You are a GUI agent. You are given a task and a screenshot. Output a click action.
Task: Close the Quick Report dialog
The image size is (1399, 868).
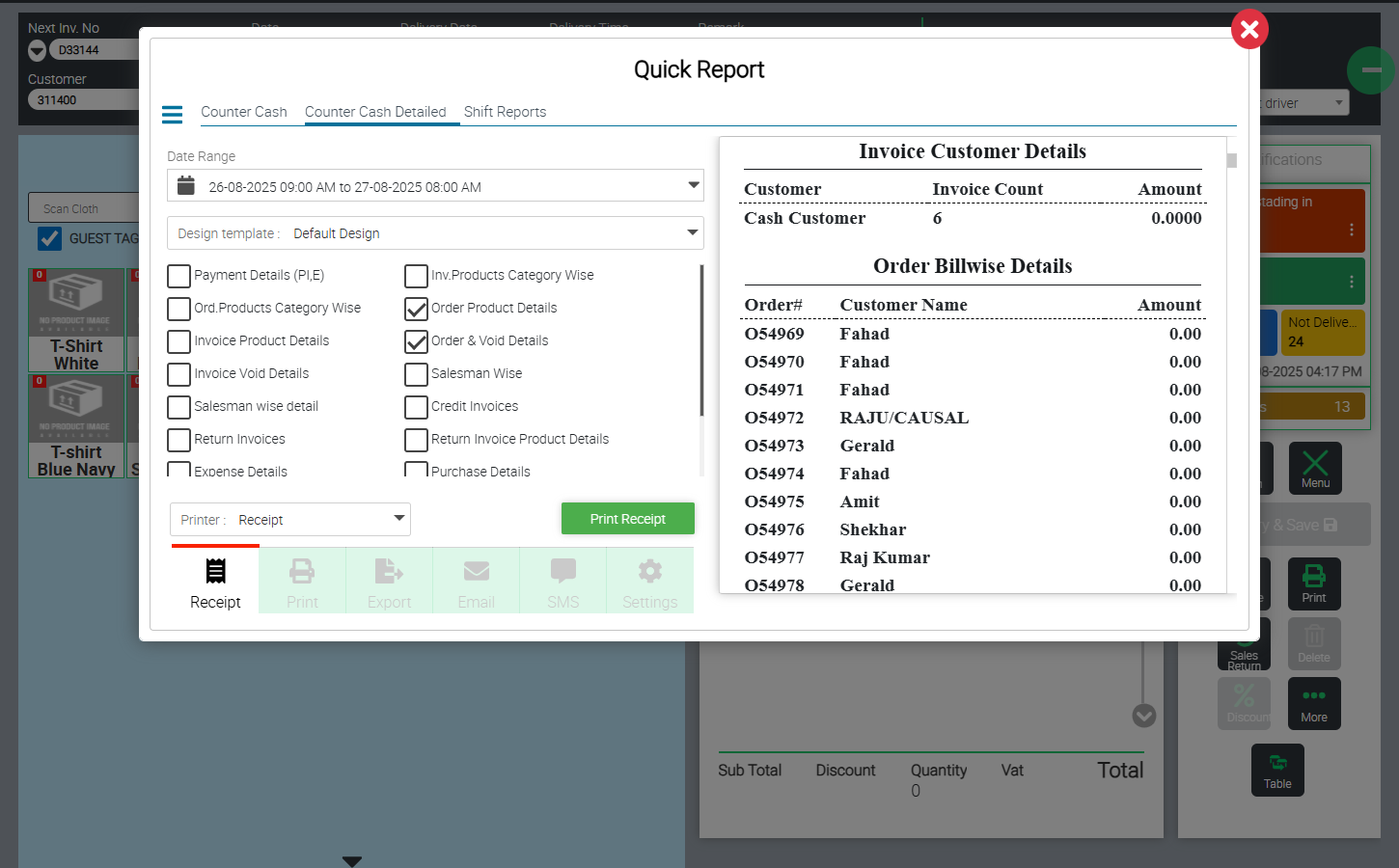(x=1249, y=29)
